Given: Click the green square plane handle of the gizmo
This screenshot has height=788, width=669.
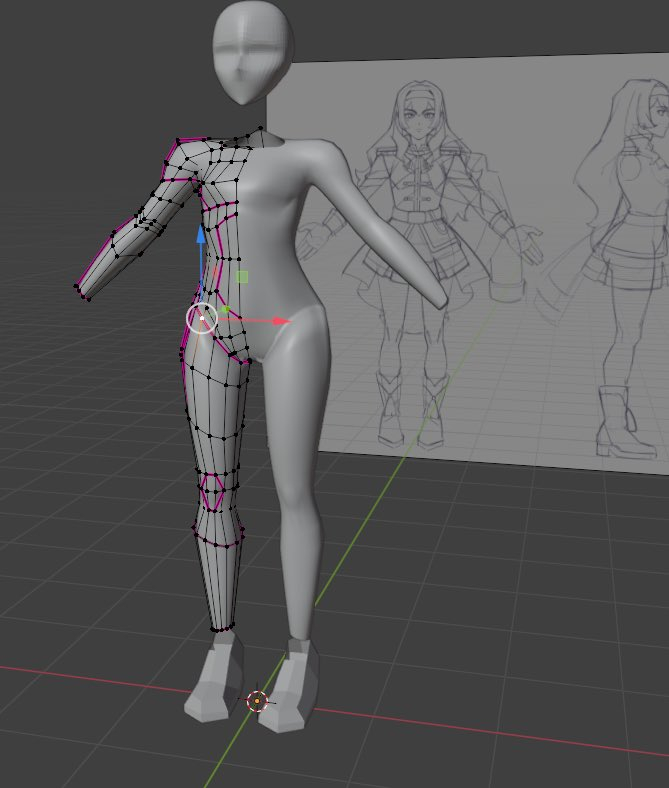Looking at the screenshot, I should point(241,277).
